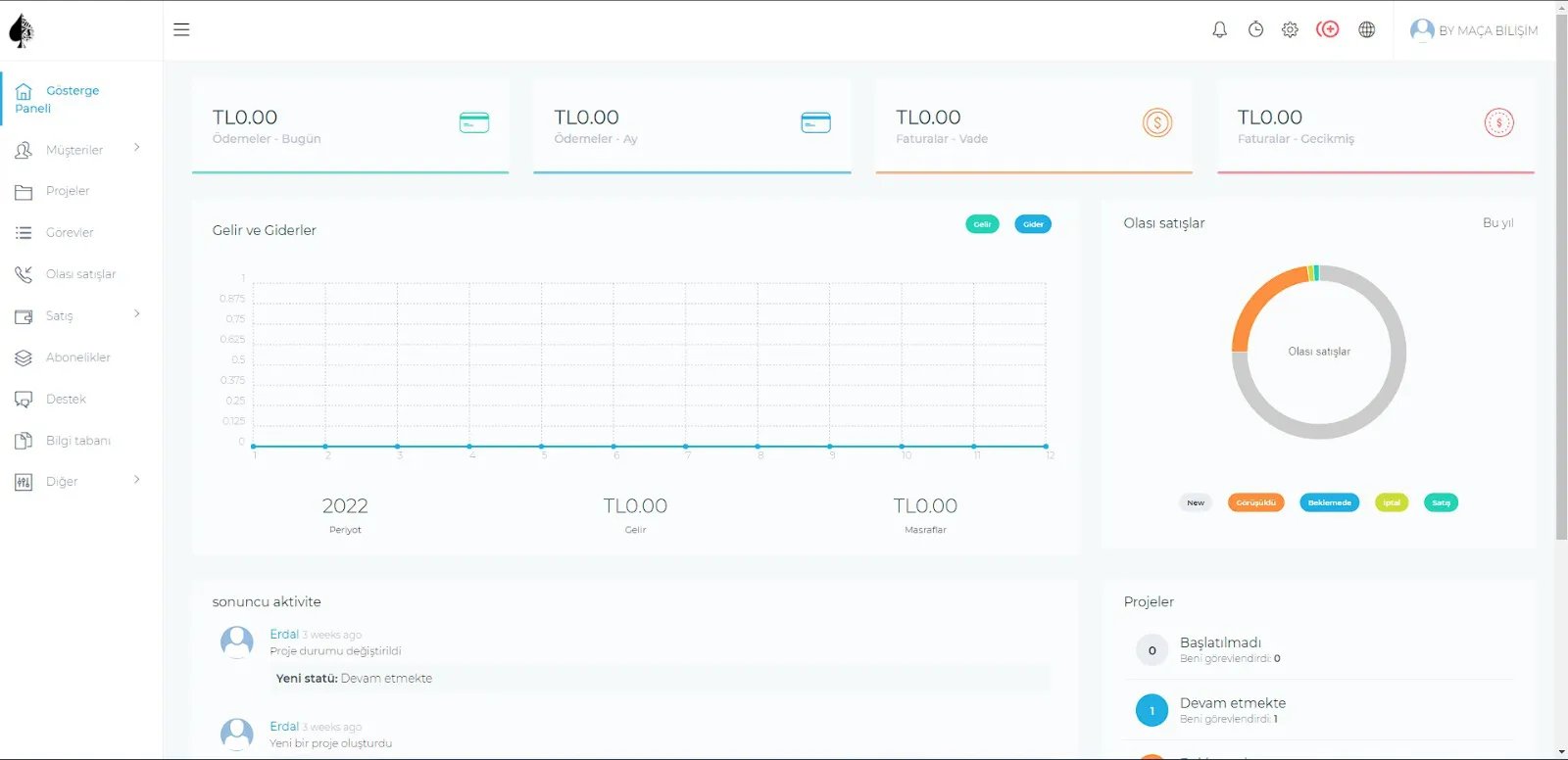Click the red plus quick-add icon

click(x=1328, y=29)
